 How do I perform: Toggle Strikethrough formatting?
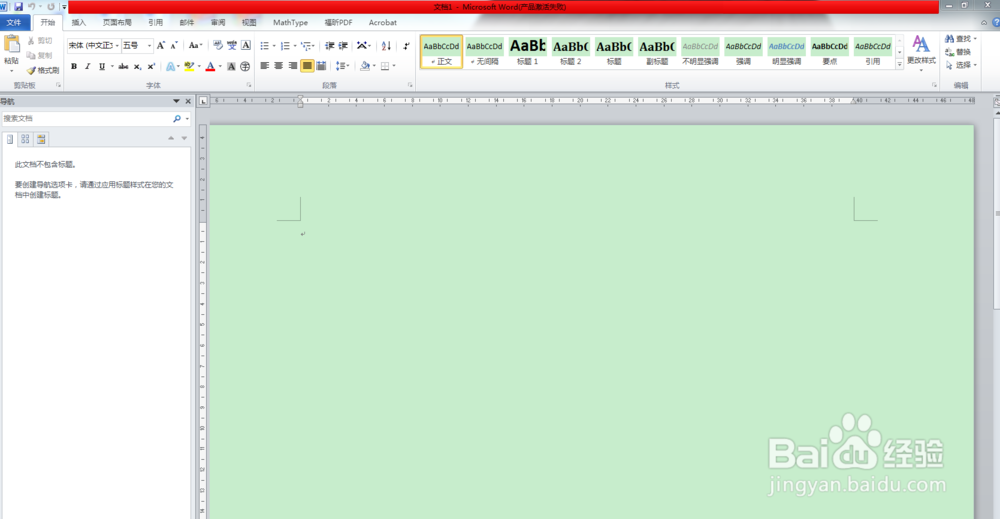(123, 66)
